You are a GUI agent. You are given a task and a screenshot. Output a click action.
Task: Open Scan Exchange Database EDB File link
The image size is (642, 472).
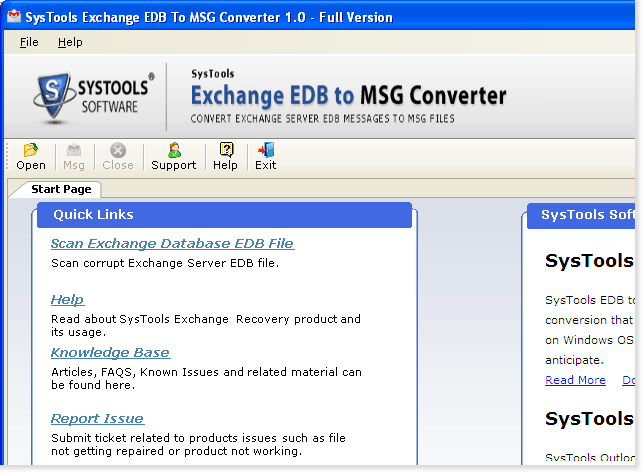[x=172, y=244]
